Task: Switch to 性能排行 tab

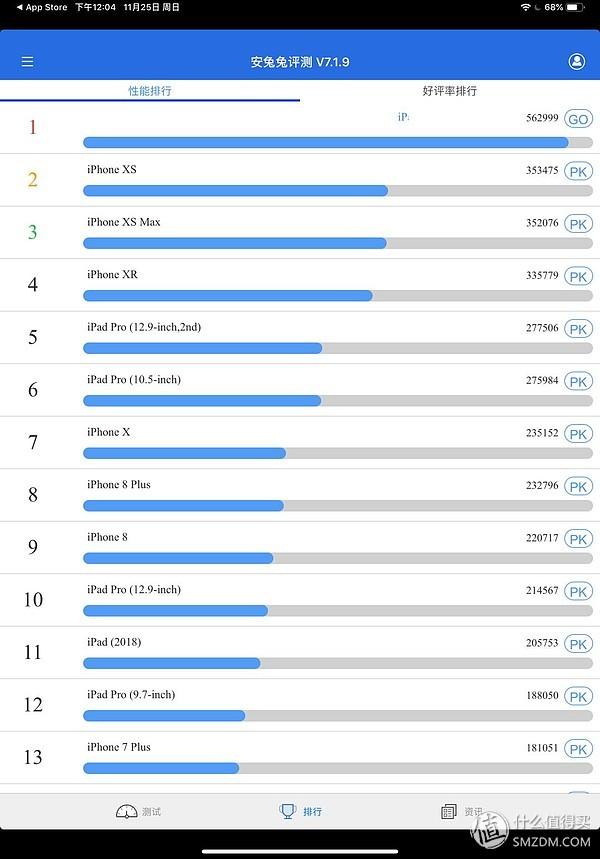Action: pos(150,91)
